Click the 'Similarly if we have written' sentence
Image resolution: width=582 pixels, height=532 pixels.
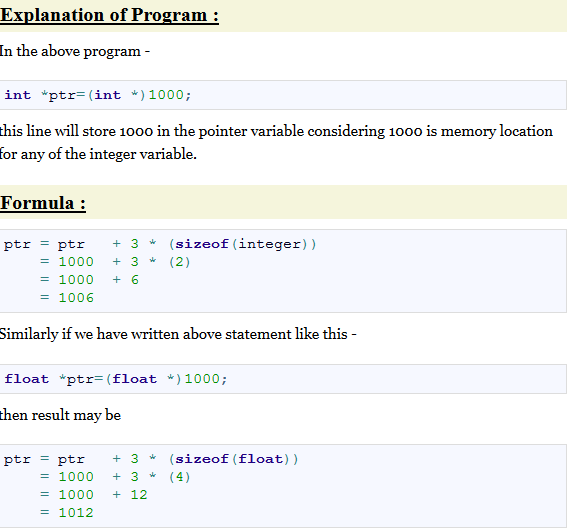point(178,334)
